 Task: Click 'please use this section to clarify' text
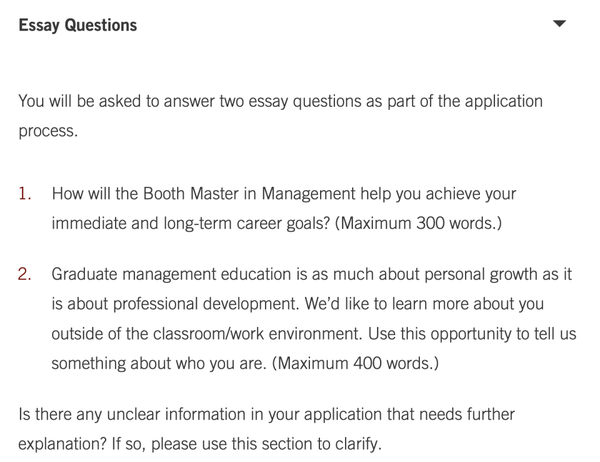click(x=266, y=444)
